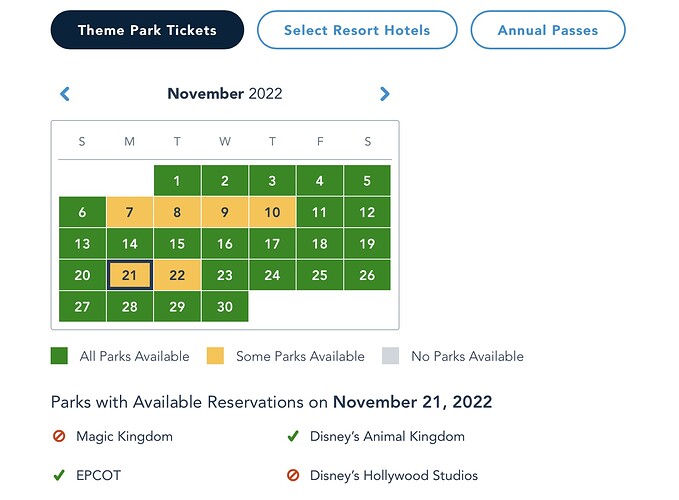Click the yellow Some Parks Available swatch
The image size is (679, 500).
[x=215, y=356]
